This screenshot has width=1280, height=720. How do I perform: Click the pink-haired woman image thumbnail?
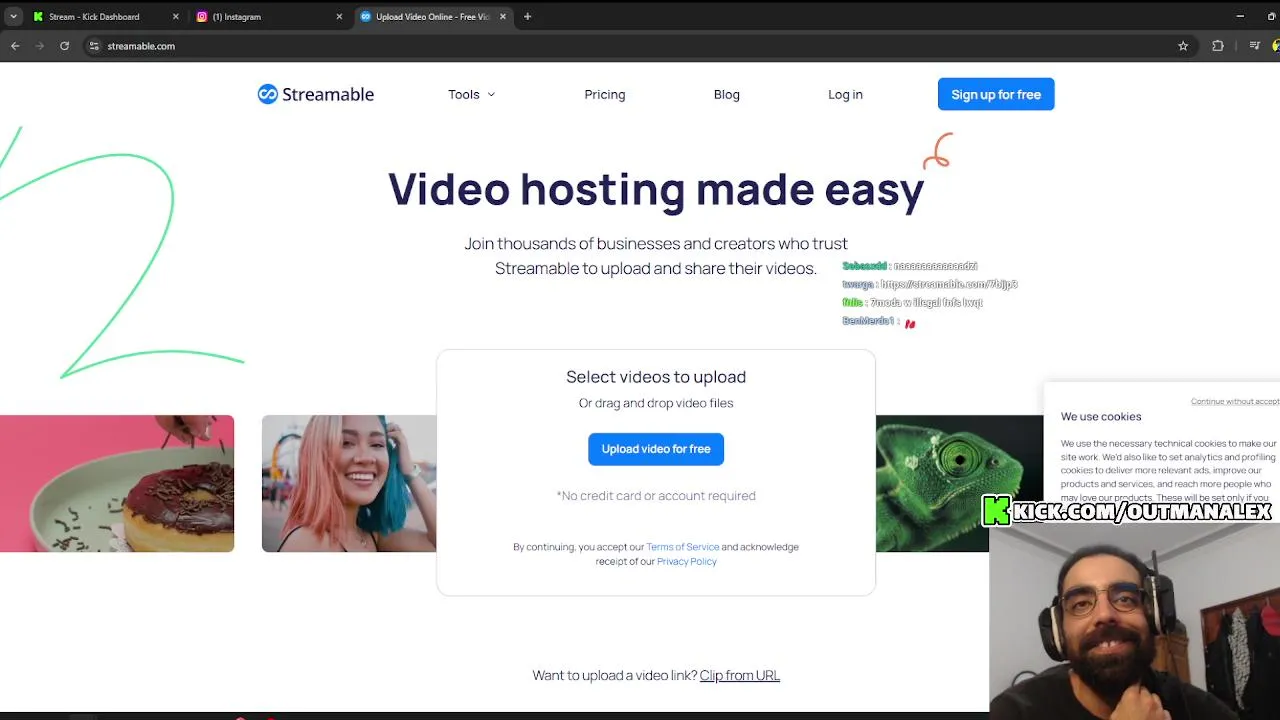(349, 483)
